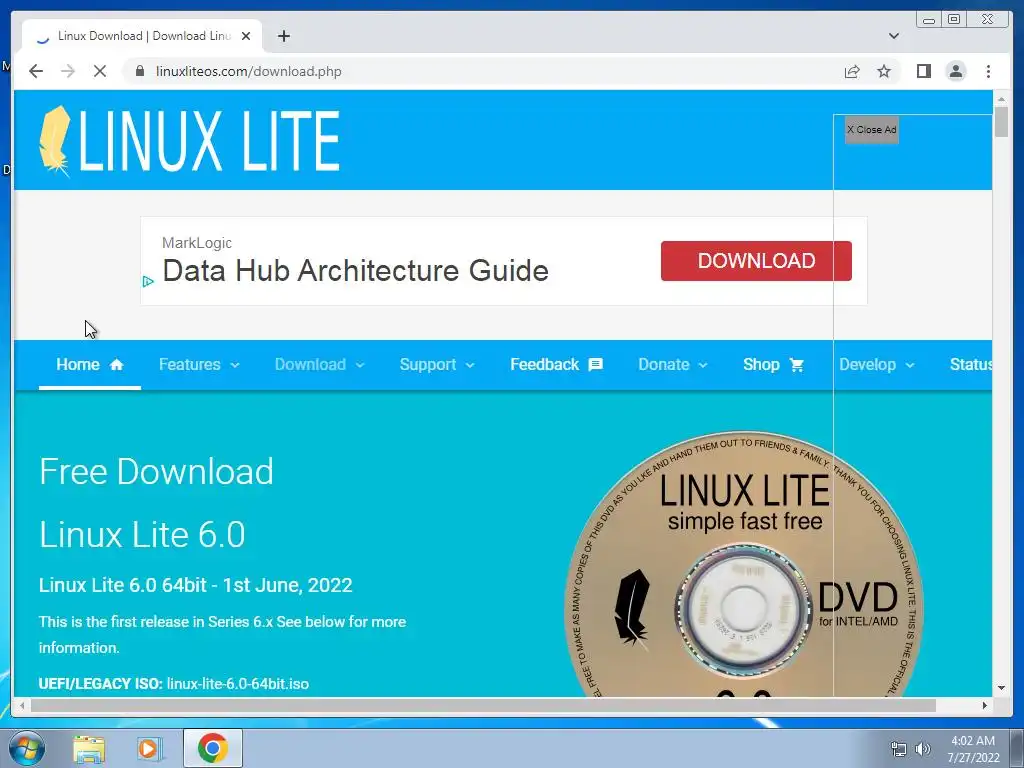Screen dimensions: 1024x768
Task: Bookmark this tab with star icon
Action: point(884,71)
